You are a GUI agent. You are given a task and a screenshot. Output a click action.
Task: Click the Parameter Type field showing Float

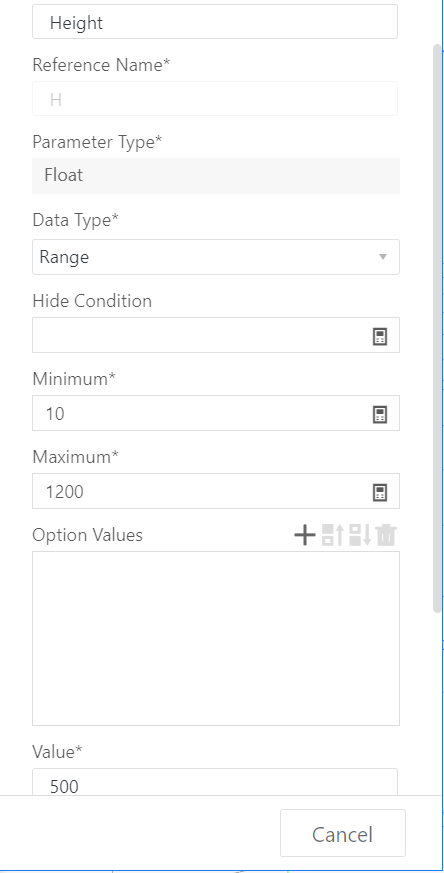coord(216,176)
